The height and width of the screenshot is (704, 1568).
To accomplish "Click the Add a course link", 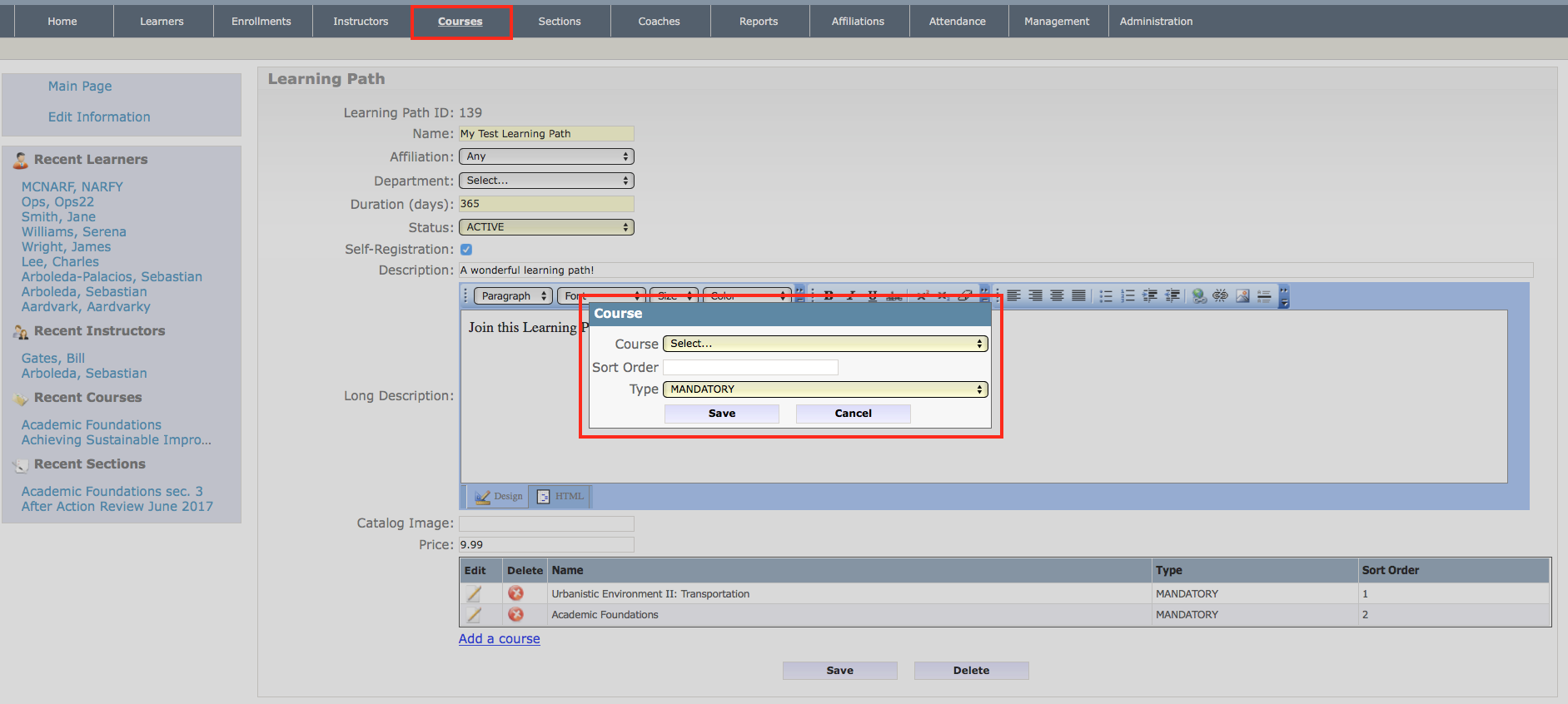I will pyautogui.click(x=499, y=639).
